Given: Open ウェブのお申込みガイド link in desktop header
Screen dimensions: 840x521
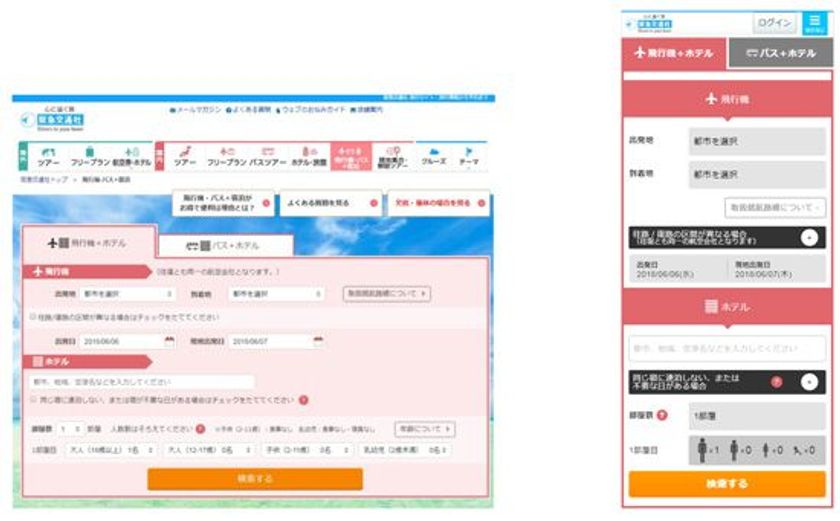Looking at the screenshot, I should click(311, 110).
